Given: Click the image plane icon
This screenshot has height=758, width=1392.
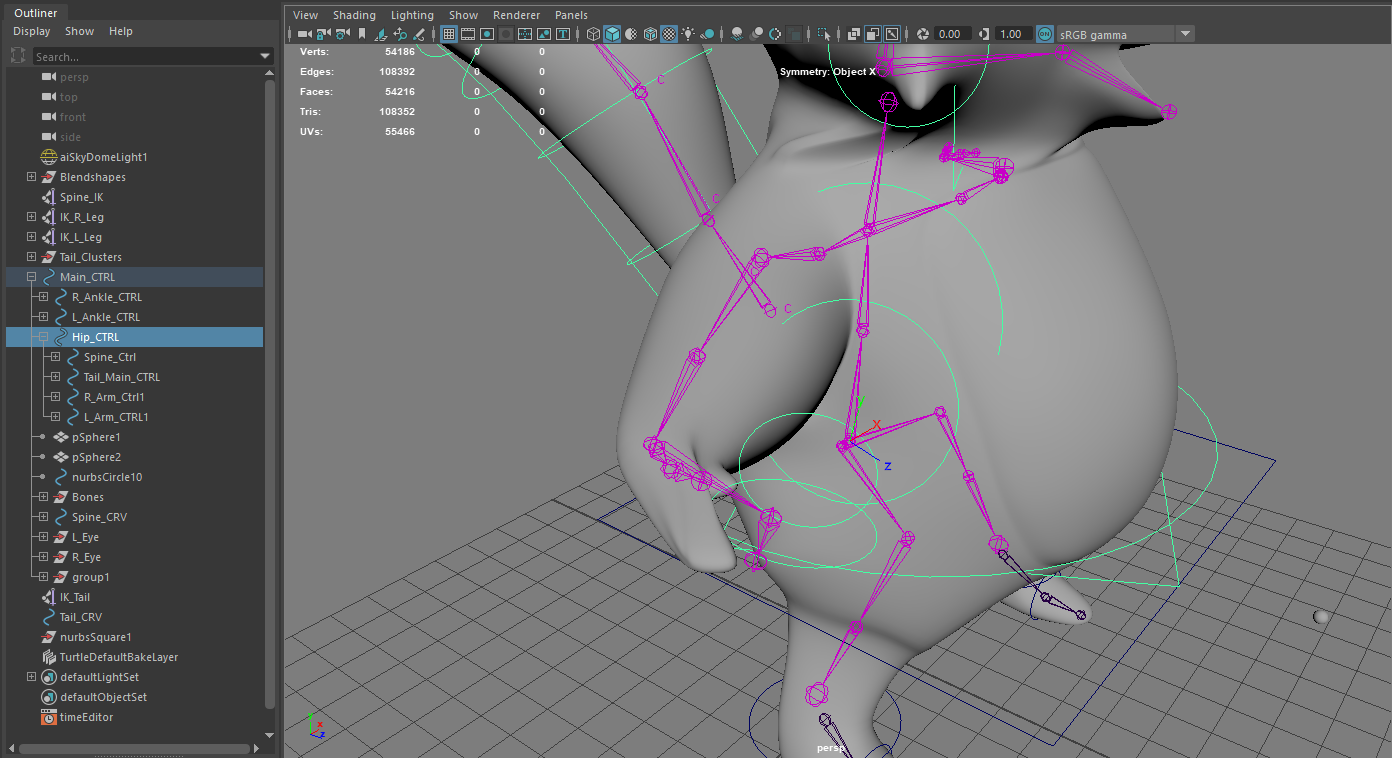Looking at the screenshot, I should tap(380, 33).
